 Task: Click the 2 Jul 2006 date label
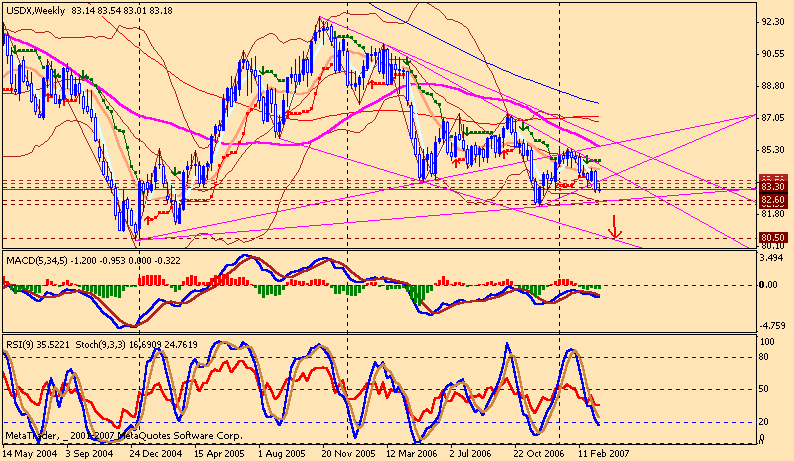pyautogui.click(x=471, y=453)
